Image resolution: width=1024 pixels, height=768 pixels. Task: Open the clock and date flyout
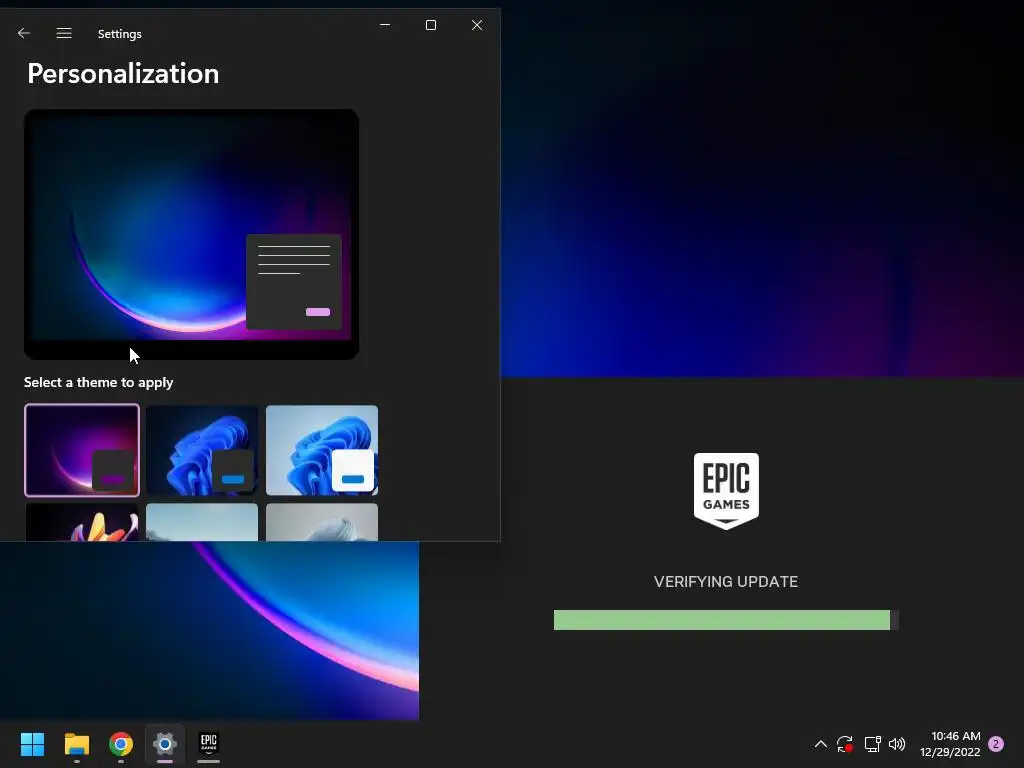coord(950,744)
